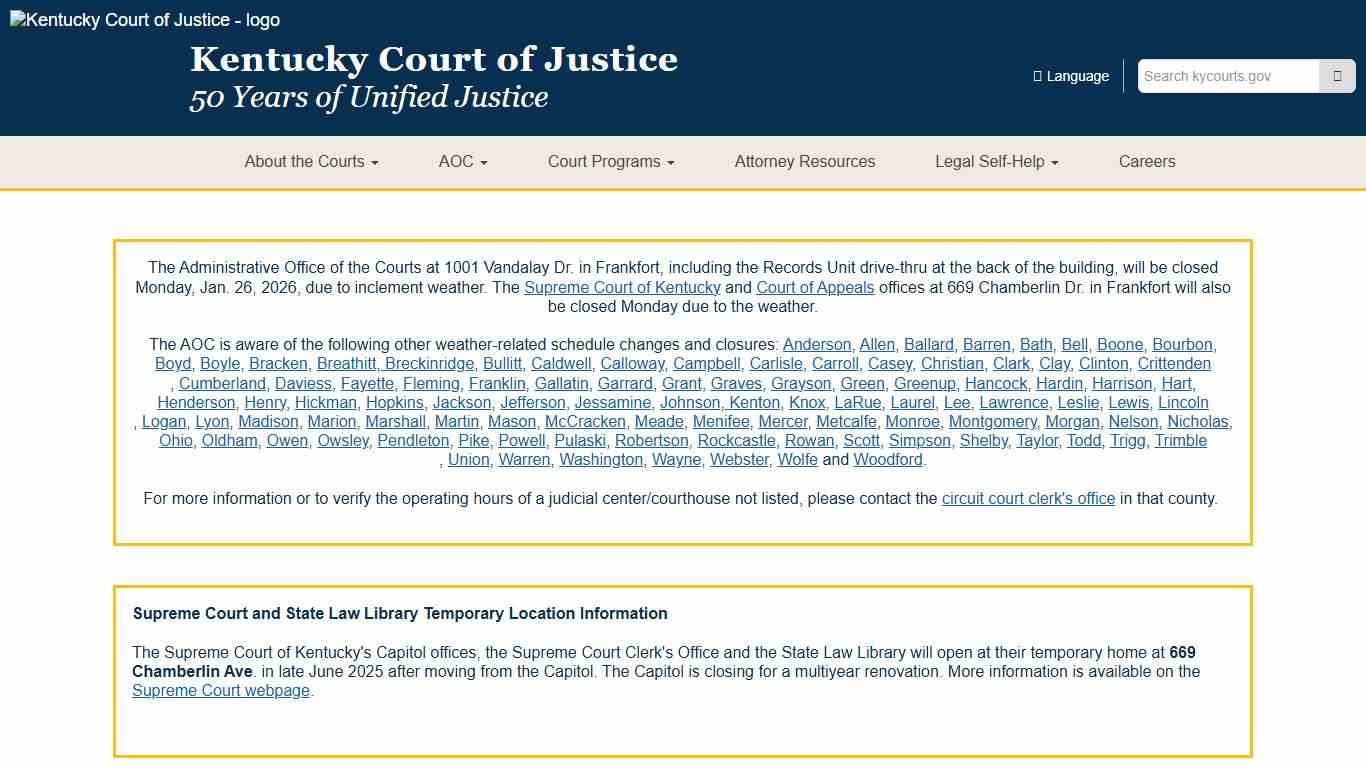Viewport: 1366px width, 768px height.
Task: Open the AOC dropdown menu
Action: tap(461, 161)
